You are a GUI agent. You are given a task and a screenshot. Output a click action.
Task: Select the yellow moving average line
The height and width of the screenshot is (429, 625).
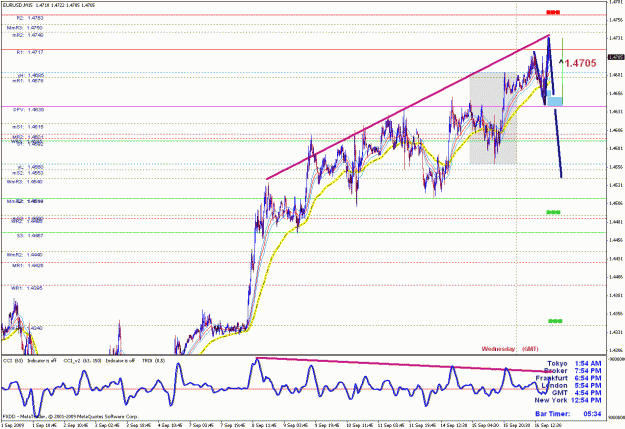coord(279,243)
